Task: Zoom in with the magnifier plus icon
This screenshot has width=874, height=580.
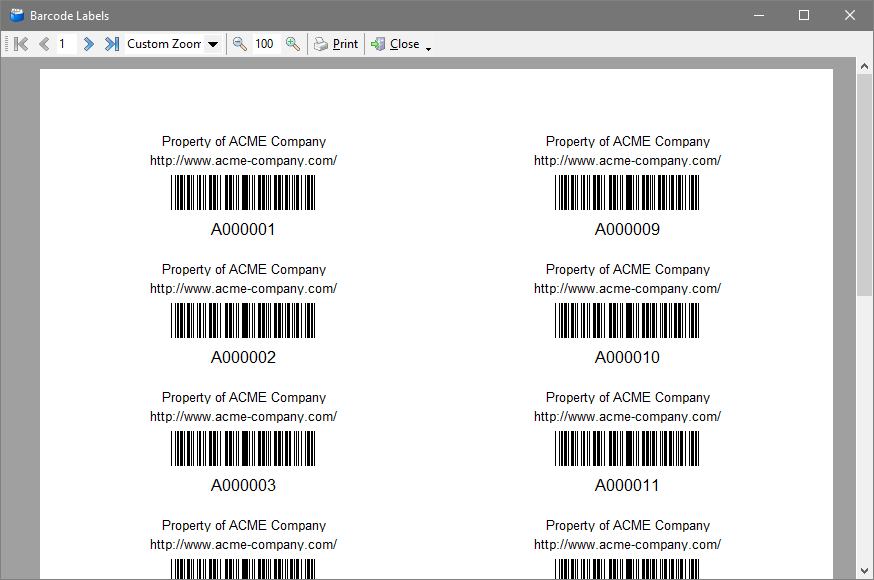Action: click(x=293, y=44)
